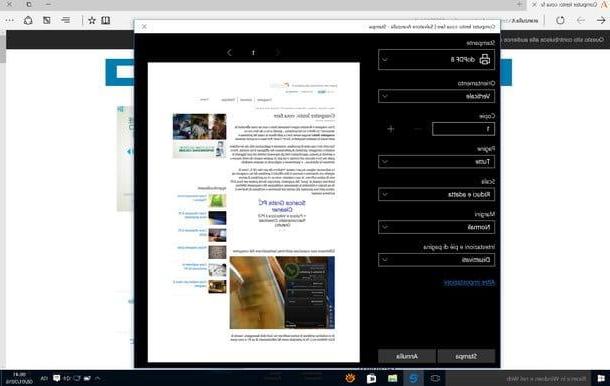The width and height of the screenshot is (610, 386).
Task: Open the Edge More actions ellipsis menu
Action: [10, 20]
